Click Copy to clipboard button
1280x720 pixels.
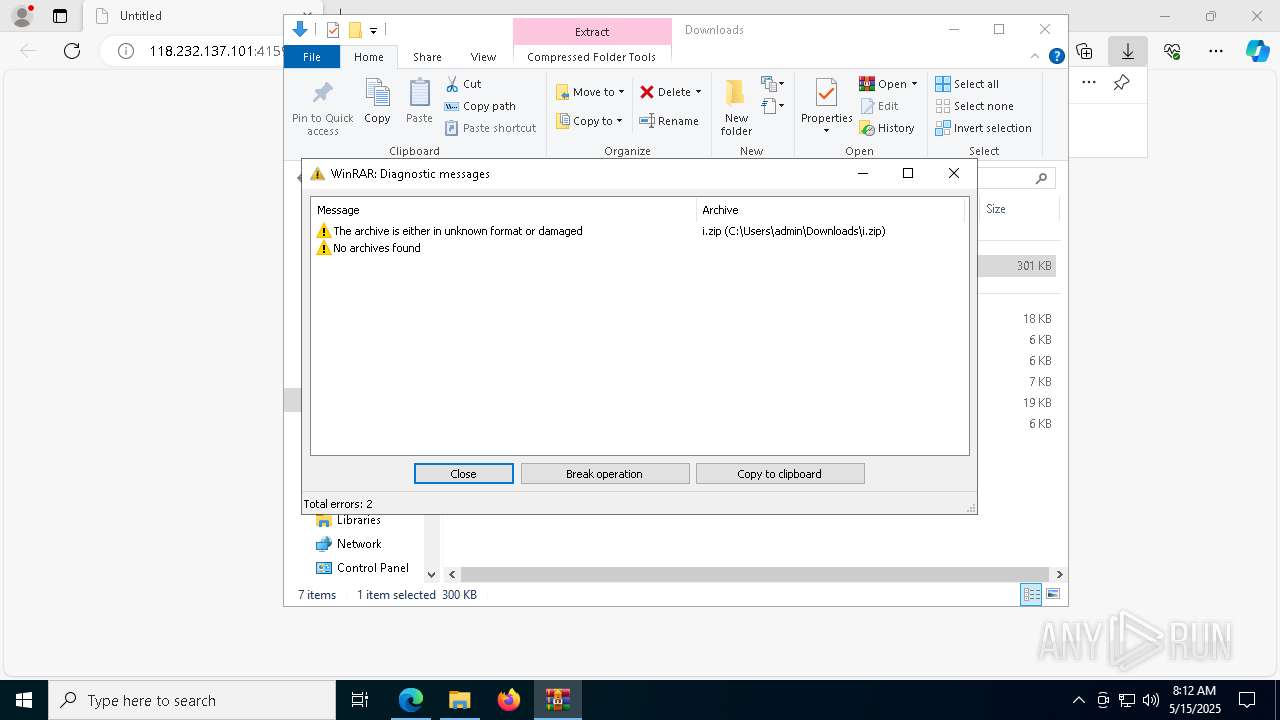pos(779,474)
